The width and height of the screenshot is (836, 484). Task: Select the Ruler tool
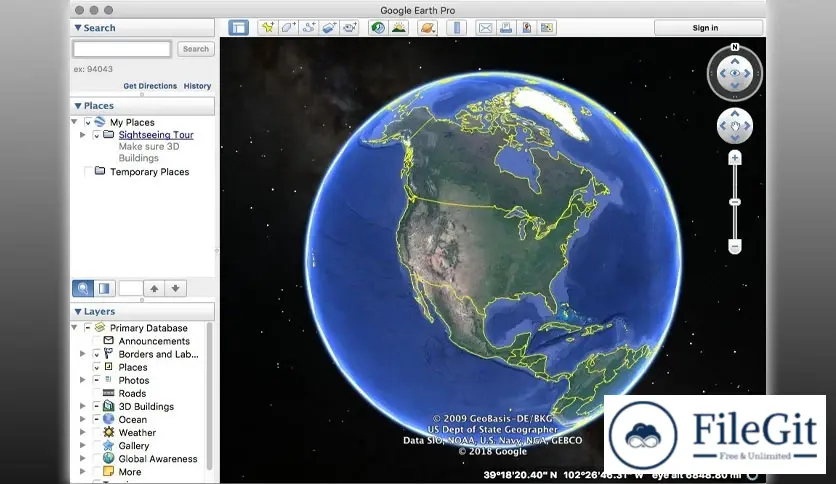click(x=456, y=28)
